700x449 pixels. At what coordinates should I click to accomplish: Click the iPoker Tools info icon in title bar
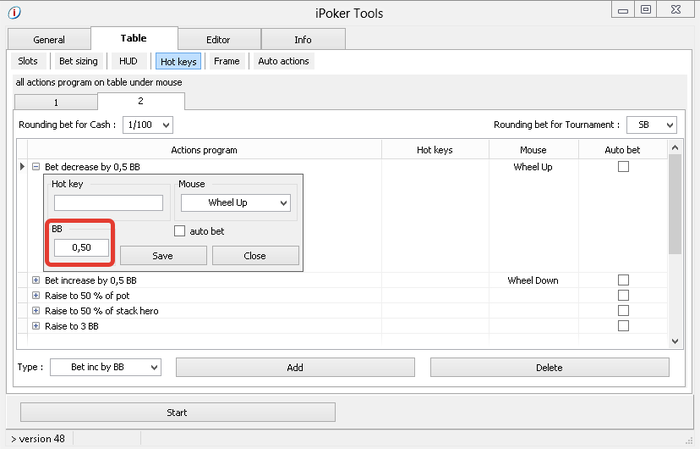[12, 12]
